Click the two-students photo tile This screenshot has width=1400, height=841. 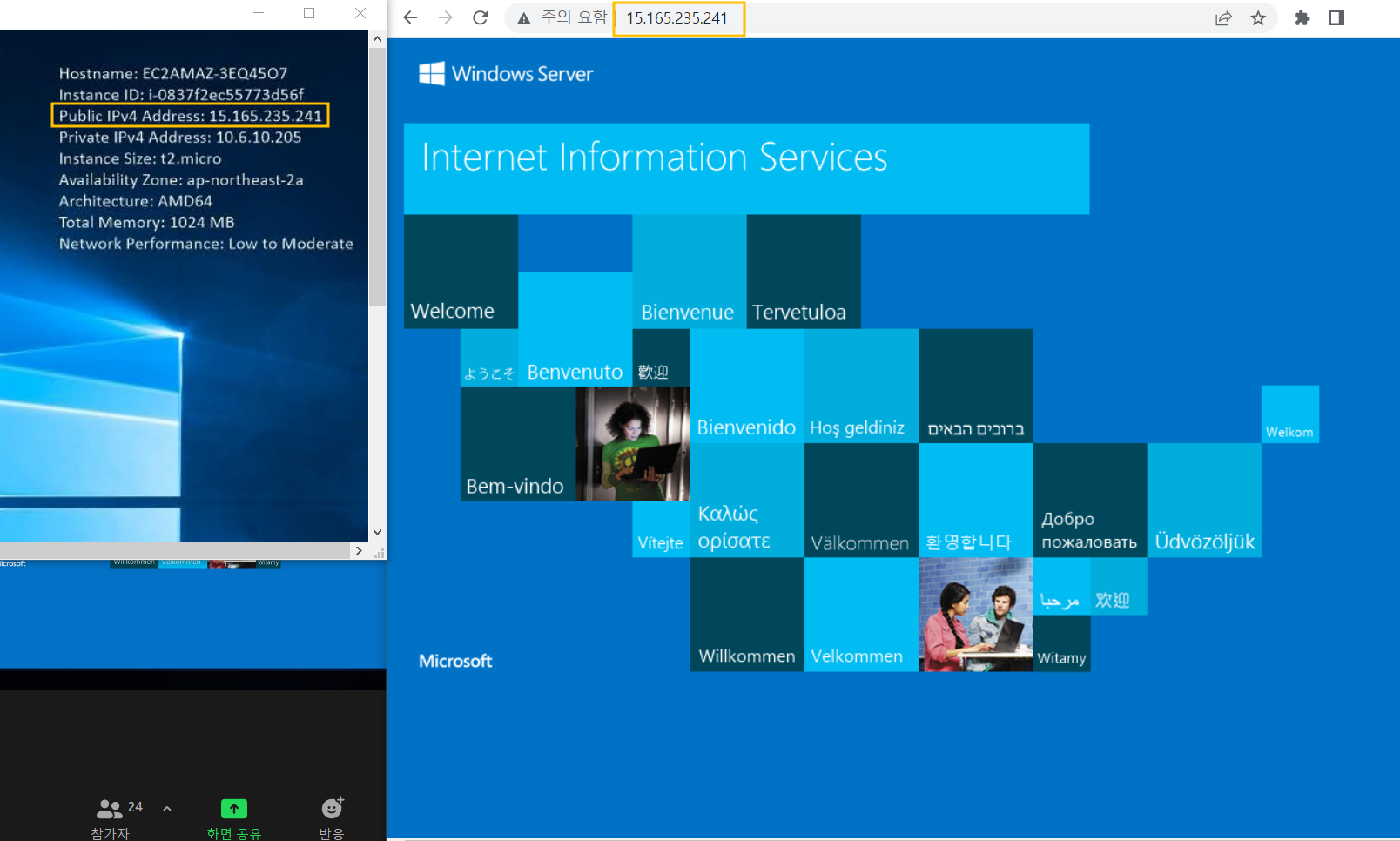(975, 615)
